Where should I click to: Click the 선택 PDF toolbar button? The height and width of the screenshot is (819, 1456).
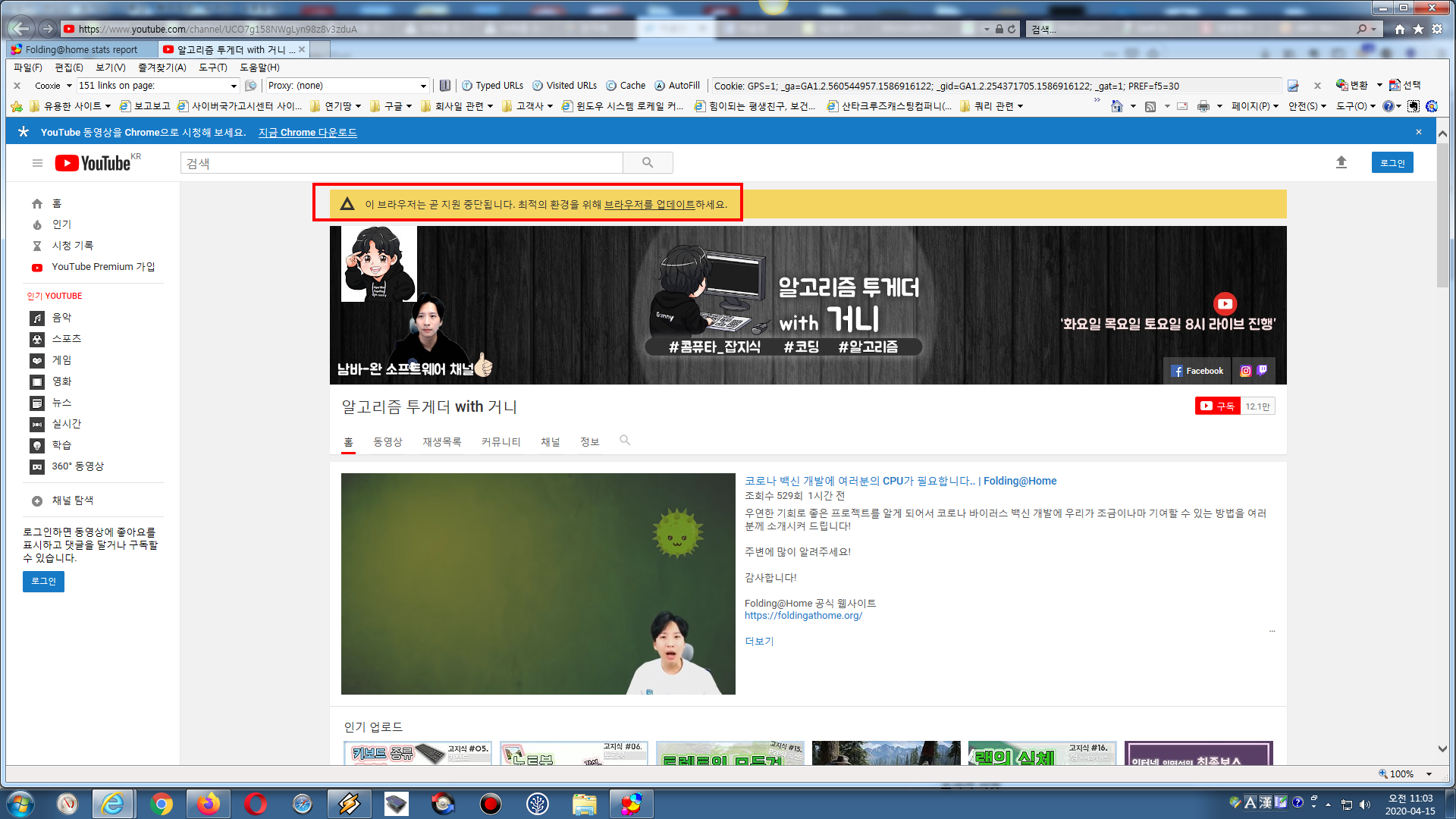pos(1405,85)
